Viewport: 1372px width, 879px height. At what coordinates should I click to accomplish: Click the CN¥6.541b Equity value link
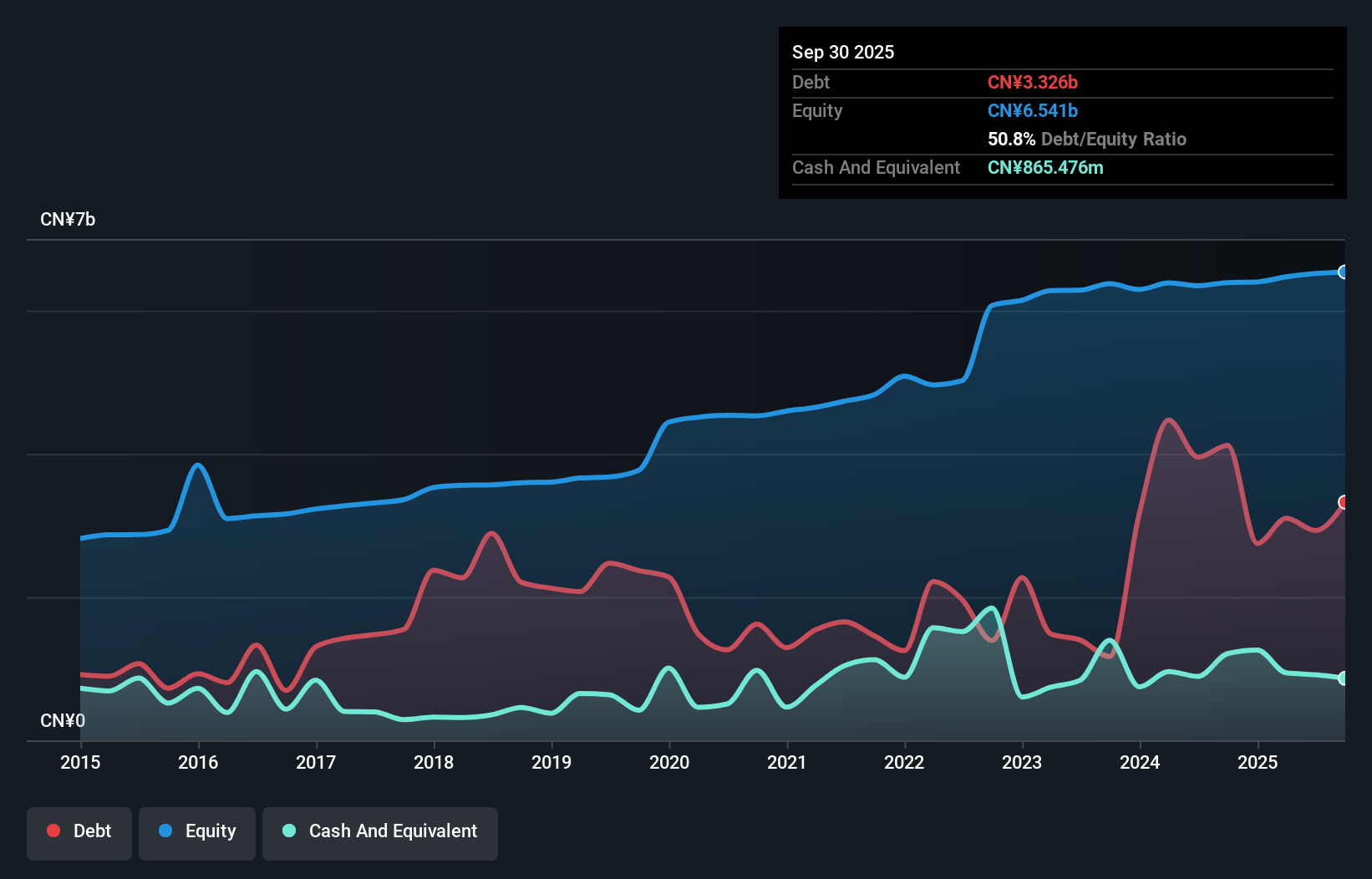point(1033,110)
